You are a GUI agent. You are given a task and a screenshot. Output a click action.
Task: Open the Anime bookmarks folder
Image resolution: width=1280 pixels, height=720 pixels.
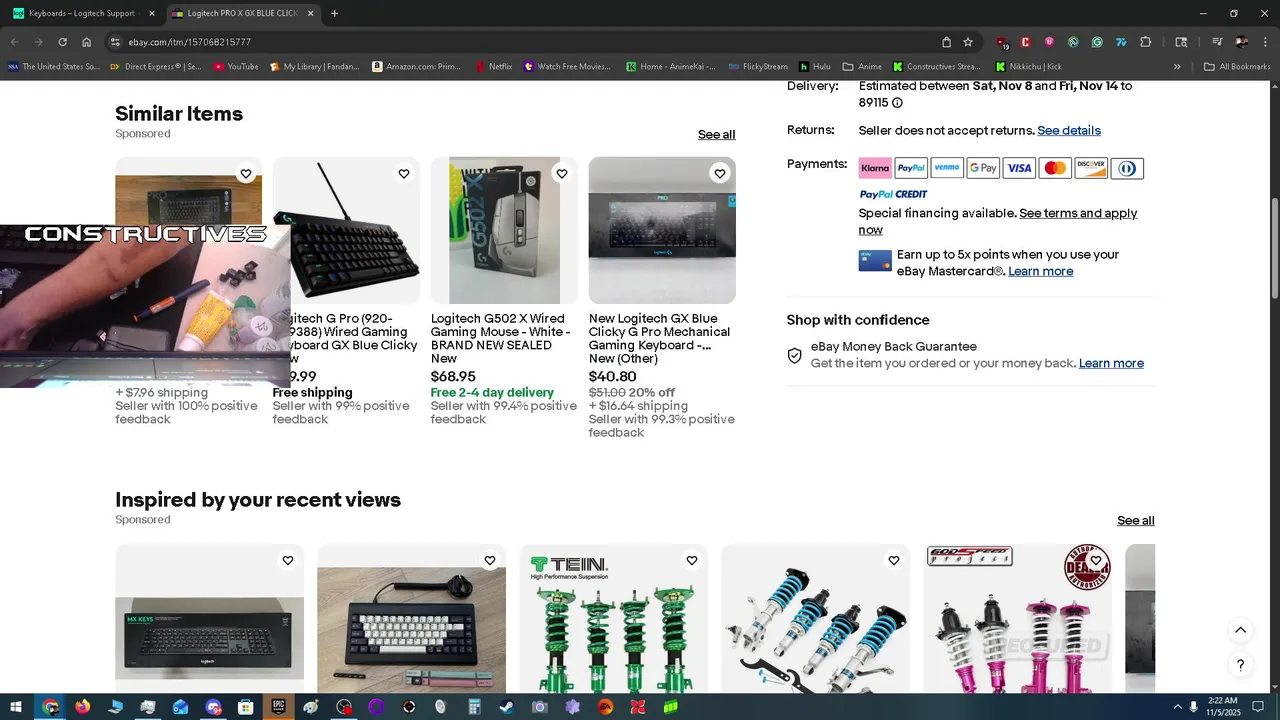click(x=863, y=67)
